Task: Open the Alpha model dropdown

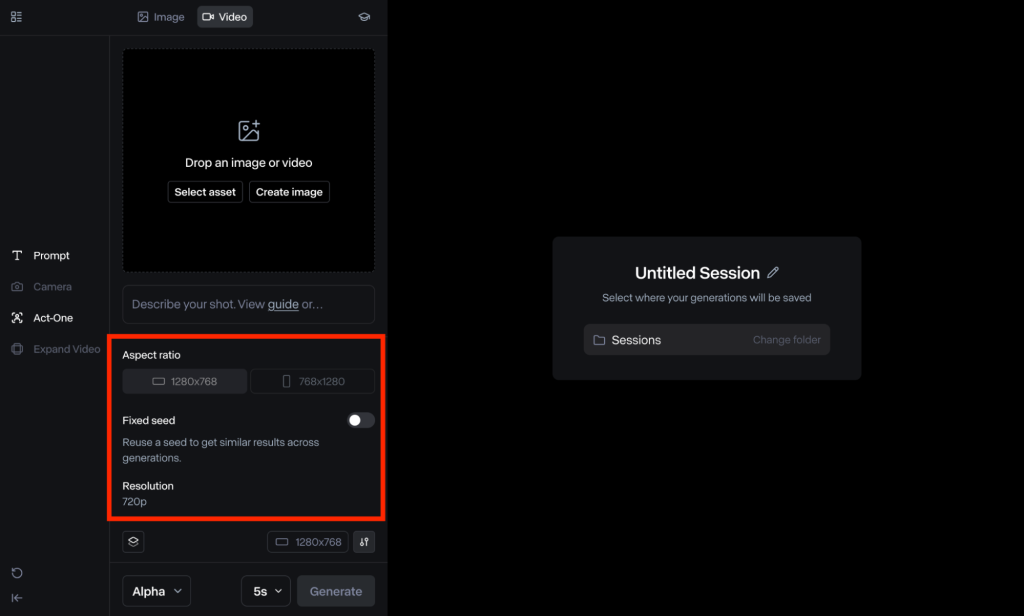Action: [x=156, y=591]
